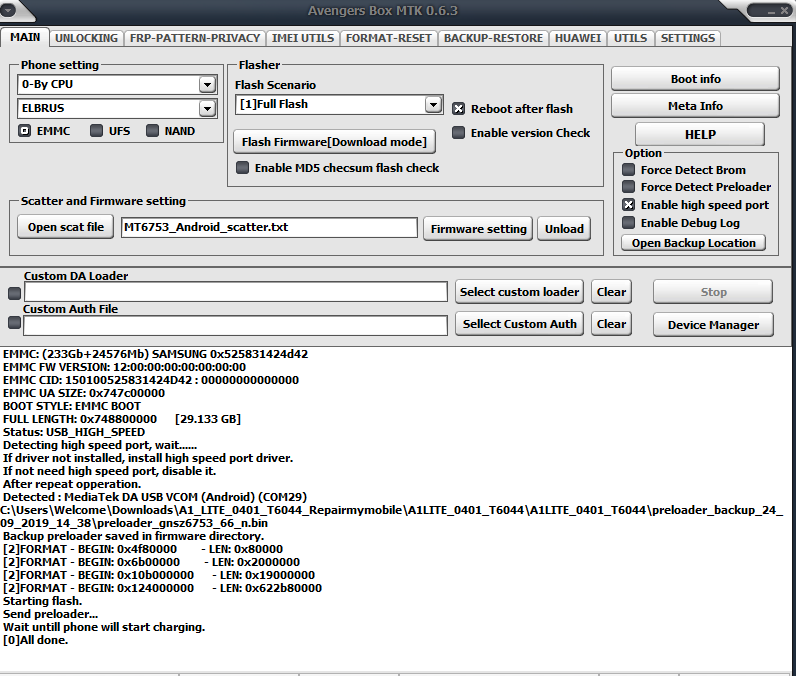The width and height of the screenshot is (796, 676).
Task: Click Open scat file button
Action: tap(65, 227)
